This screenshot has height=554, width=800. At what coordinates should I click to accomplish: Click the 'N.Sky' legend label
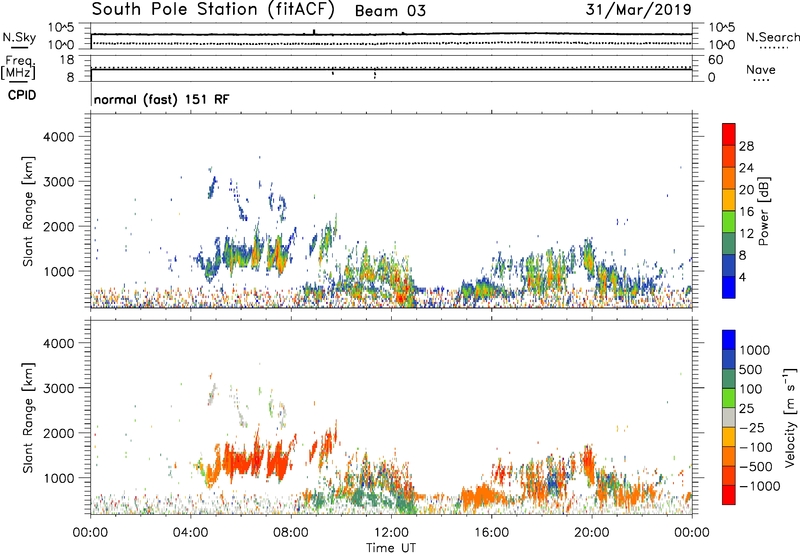point(19,37)
